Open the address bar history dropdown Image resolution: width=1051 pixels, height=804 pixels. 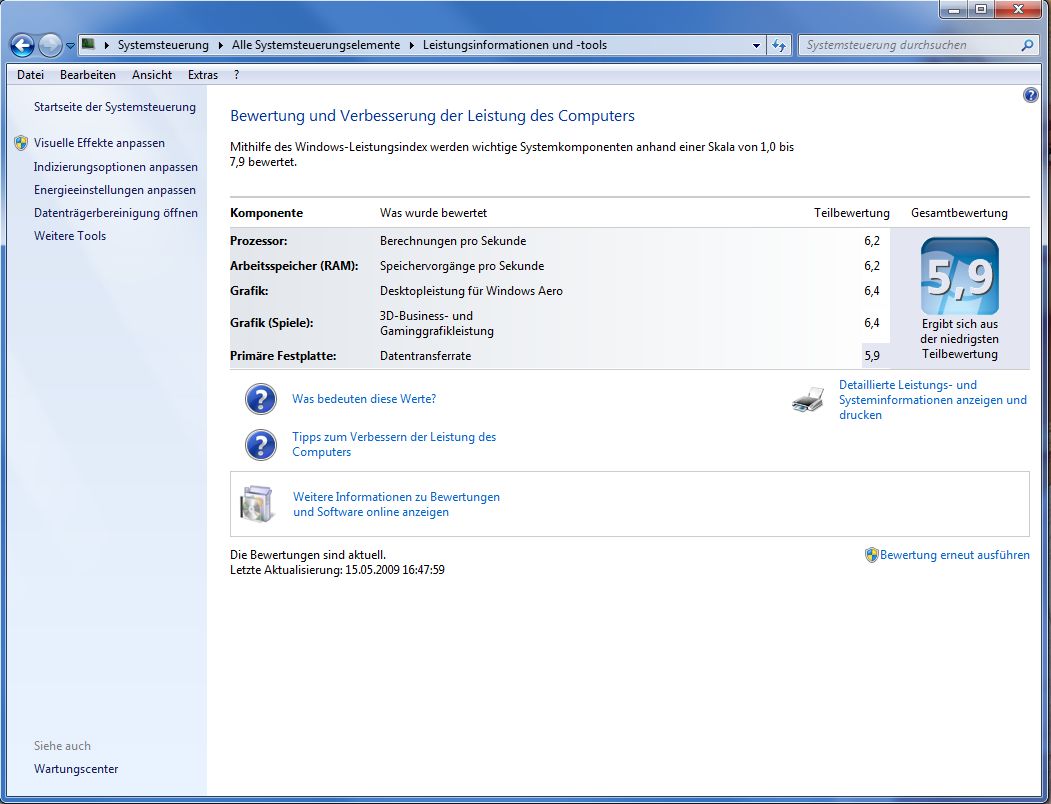click(756, 46)
